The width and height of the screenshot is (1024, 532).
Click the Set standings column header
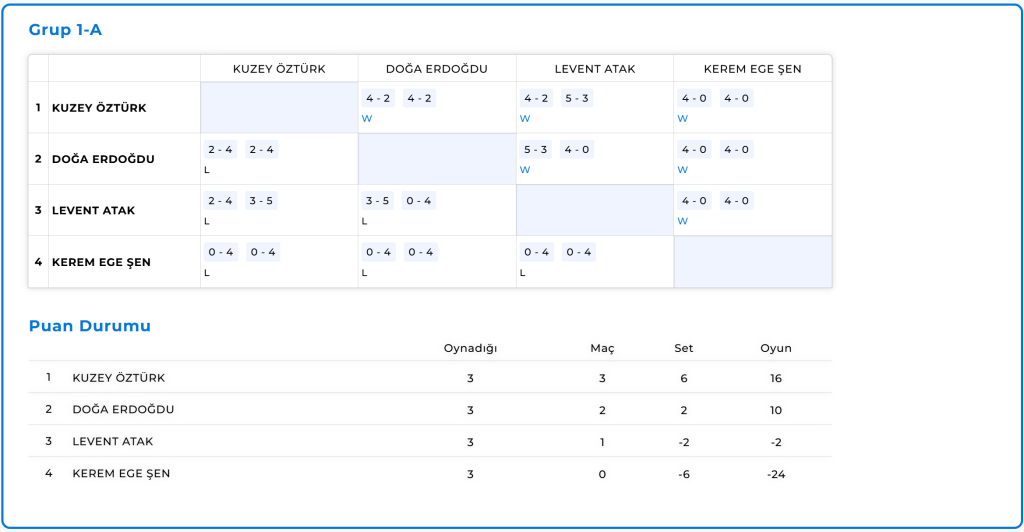coord(684,348)
